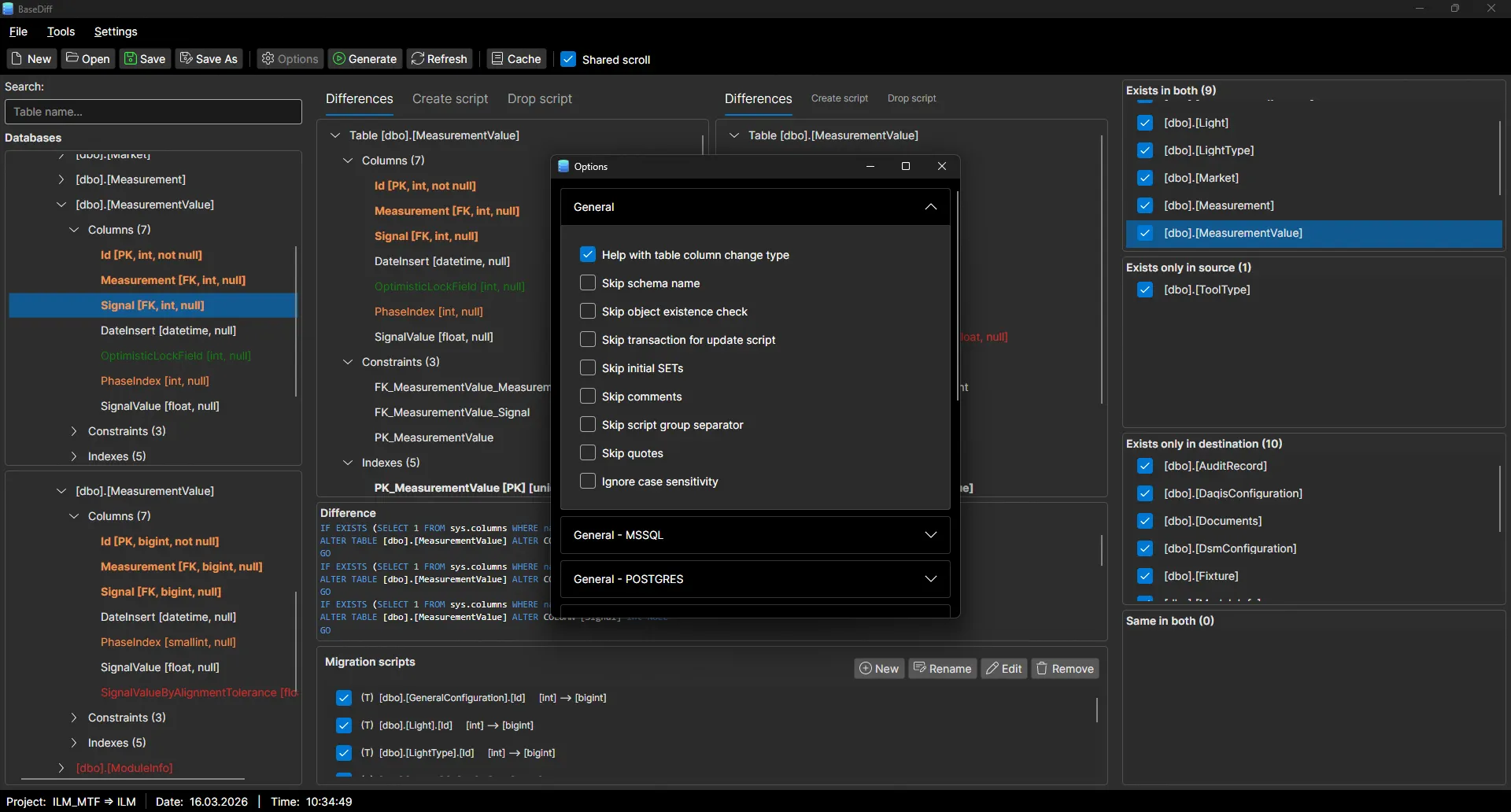Run Generate using the green play icon

340,58
